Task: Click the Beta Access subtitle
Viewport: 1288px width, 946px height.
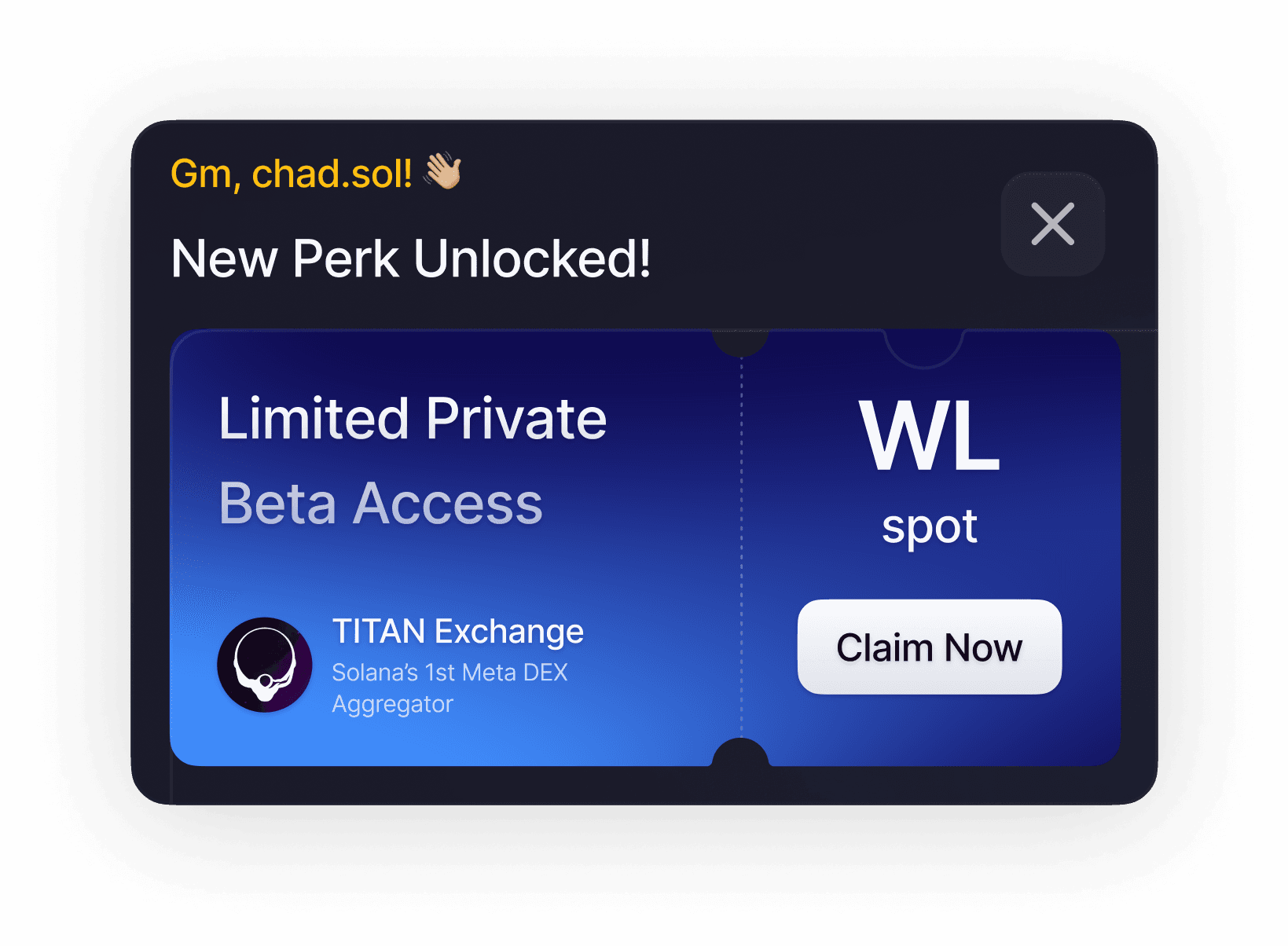Action: (x=380, y=503)
